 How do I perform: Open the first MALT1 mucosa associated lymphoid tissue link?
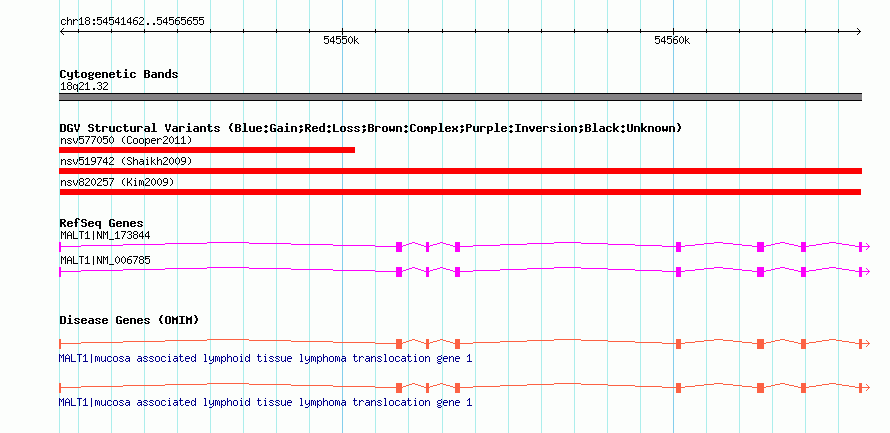click(265, 359)
